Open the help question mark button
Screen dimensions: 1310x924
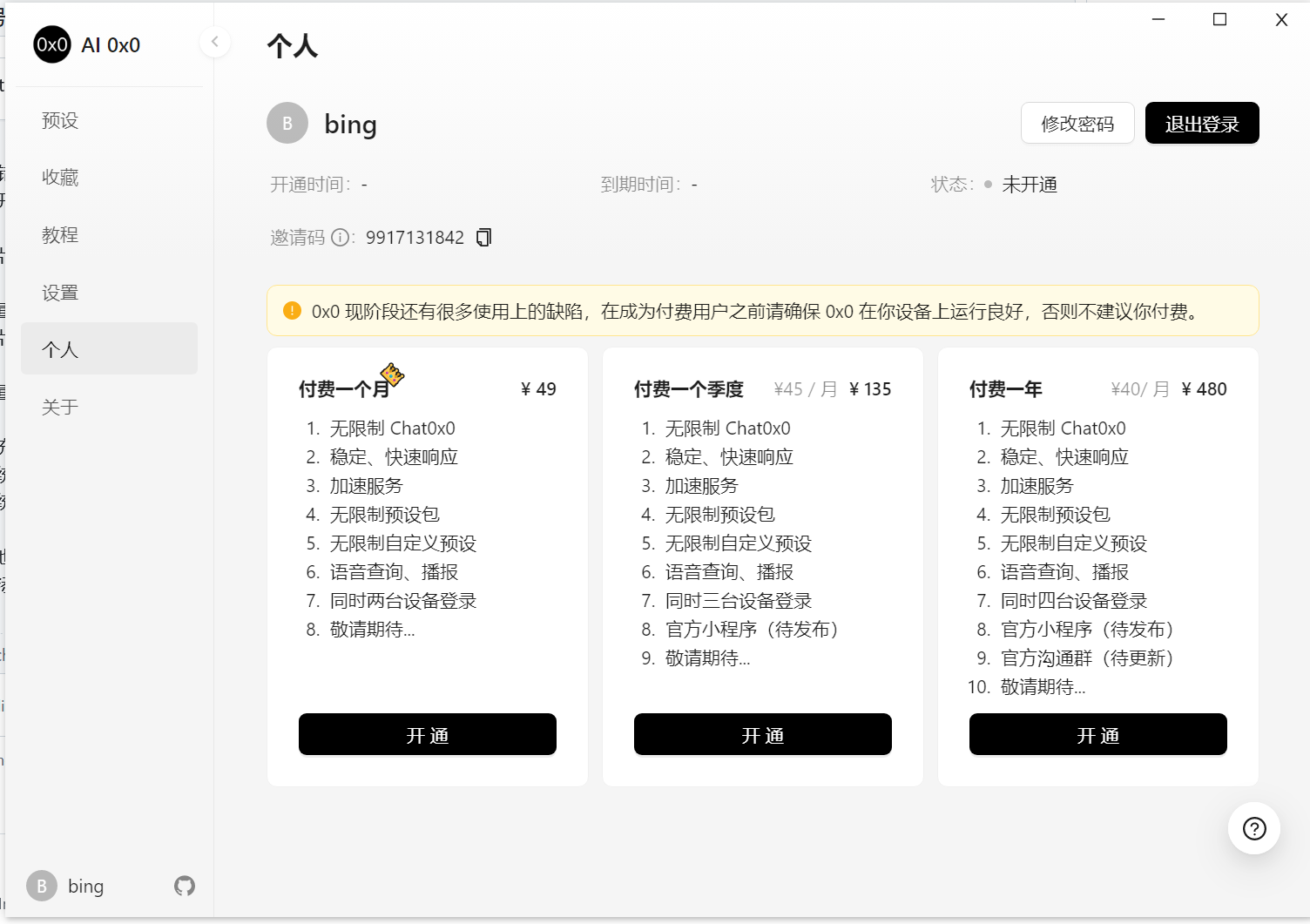point(1253,828)
